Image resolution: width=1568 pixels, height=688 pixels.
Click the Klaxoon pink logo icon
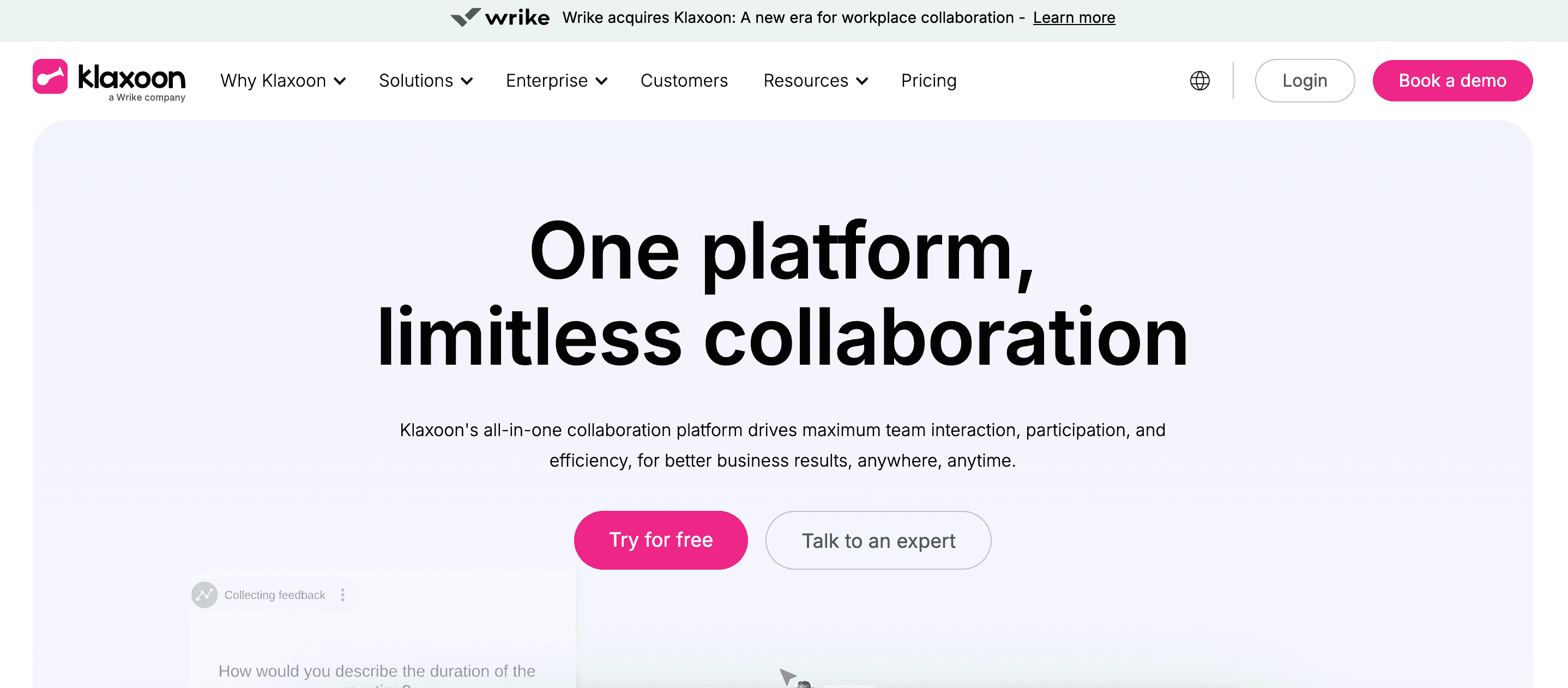click(50, 77)
